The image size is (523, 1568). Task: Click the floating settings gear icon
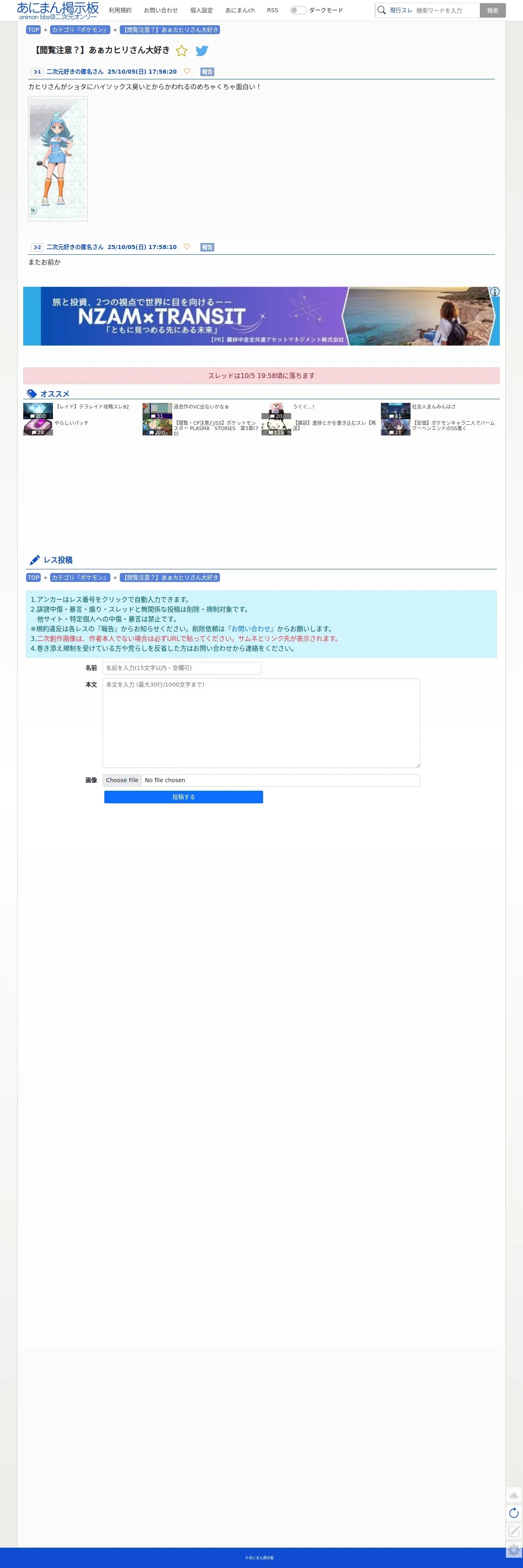pos(514,1551)
